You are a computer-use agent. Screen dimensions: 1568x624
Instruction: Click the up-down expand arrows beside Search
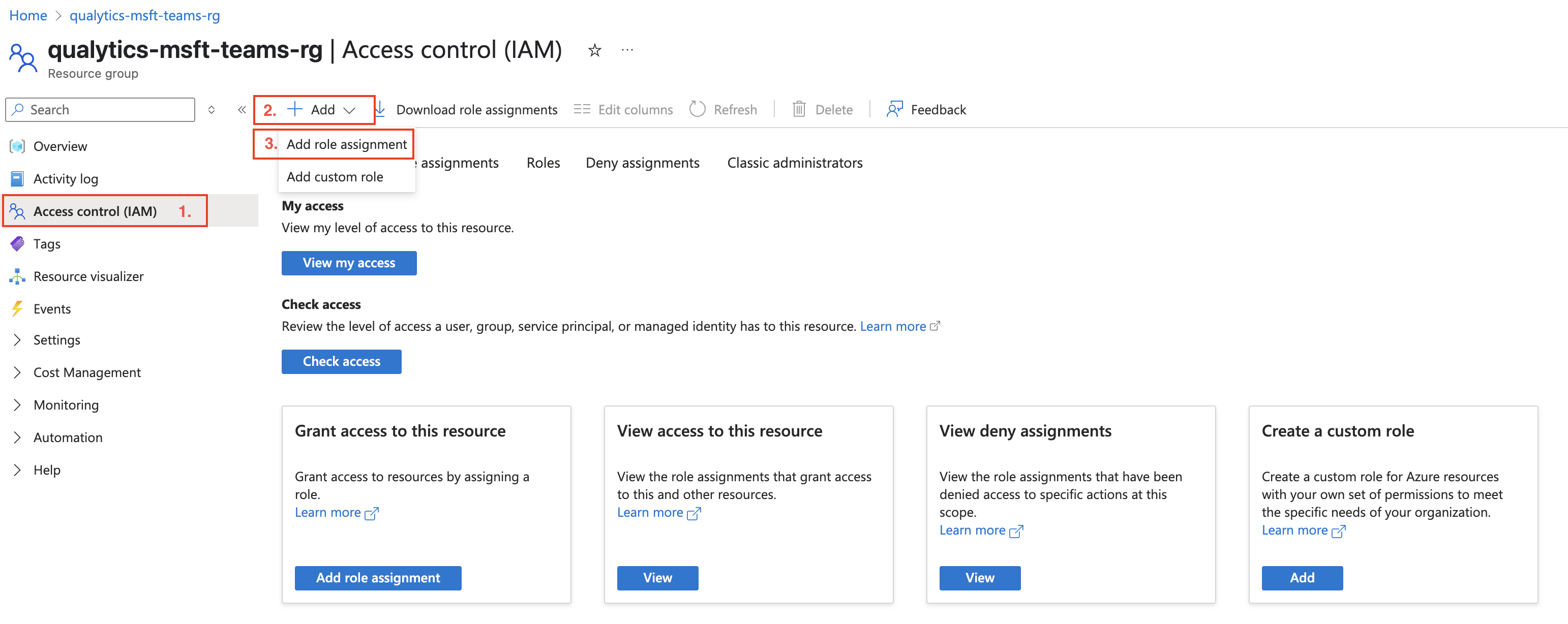(x=211, y=109)
